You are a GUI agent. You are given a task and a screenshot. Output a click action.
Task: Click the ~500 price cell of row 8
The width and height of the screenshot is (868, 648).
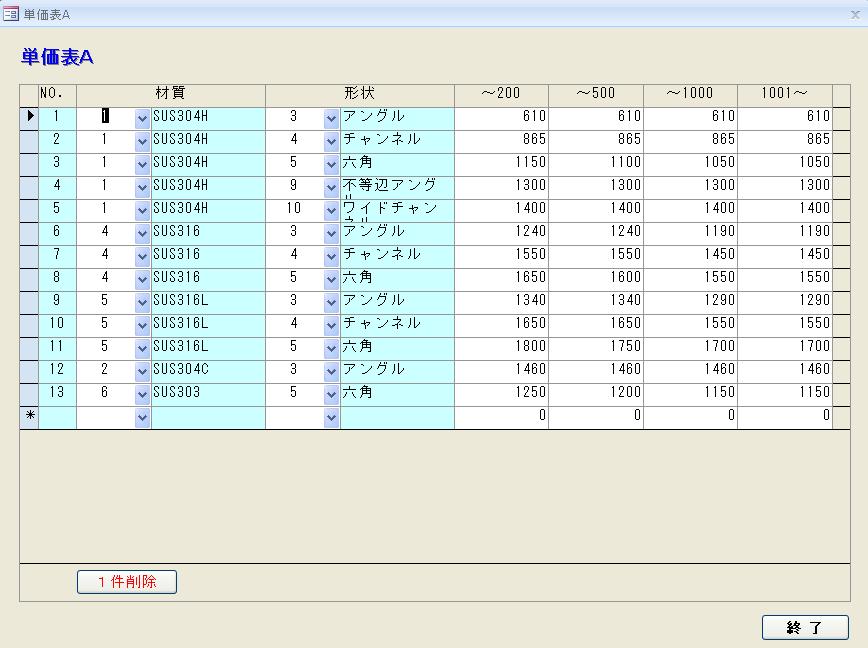click(x=595, y=278)
